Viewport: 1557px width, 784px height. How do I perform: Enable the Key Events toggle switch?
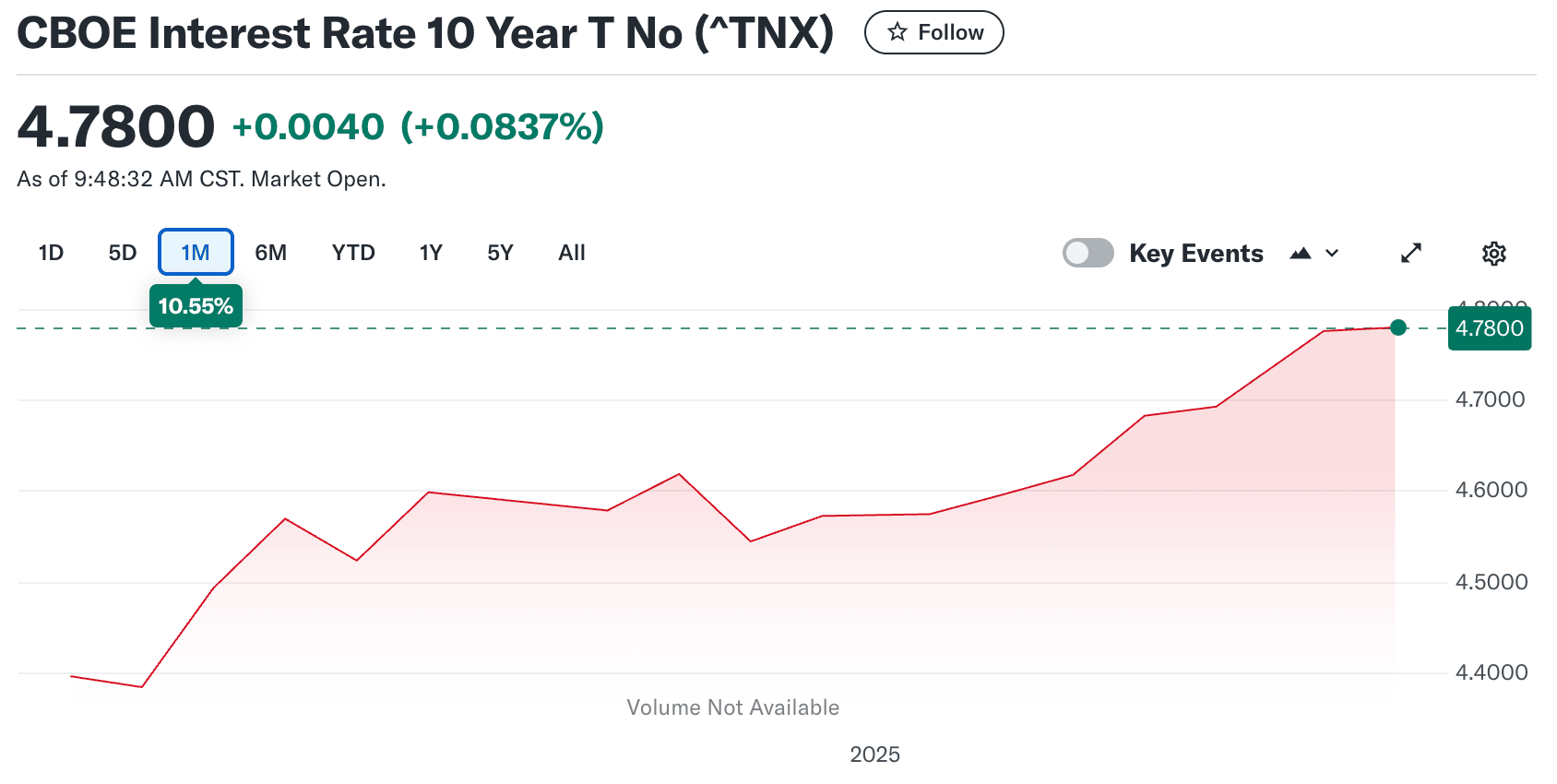[1088, 253]
